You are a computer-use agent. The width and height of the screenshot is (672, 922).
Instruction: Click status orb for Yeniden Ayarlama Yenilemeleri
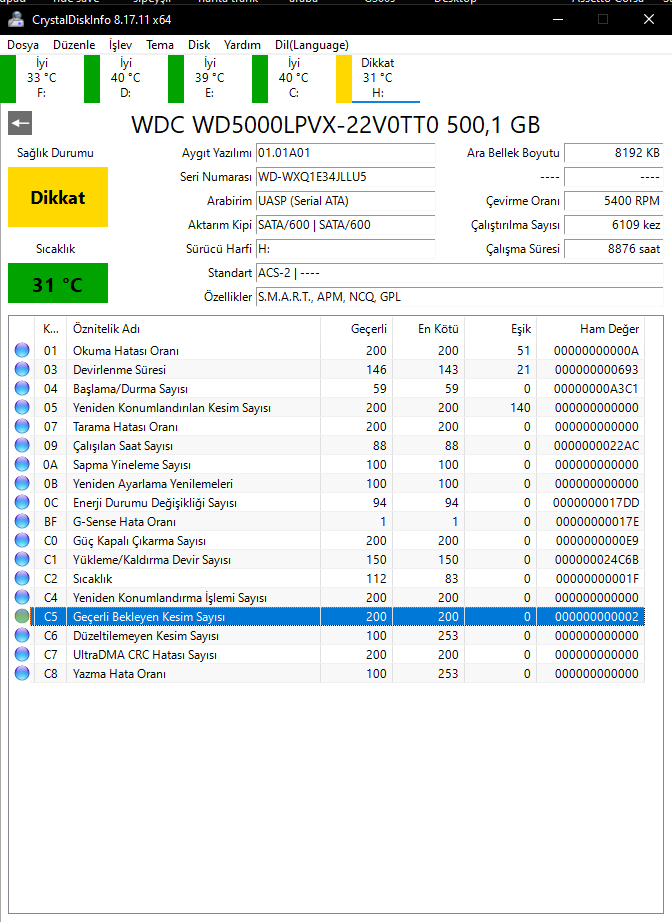point(22,483)
